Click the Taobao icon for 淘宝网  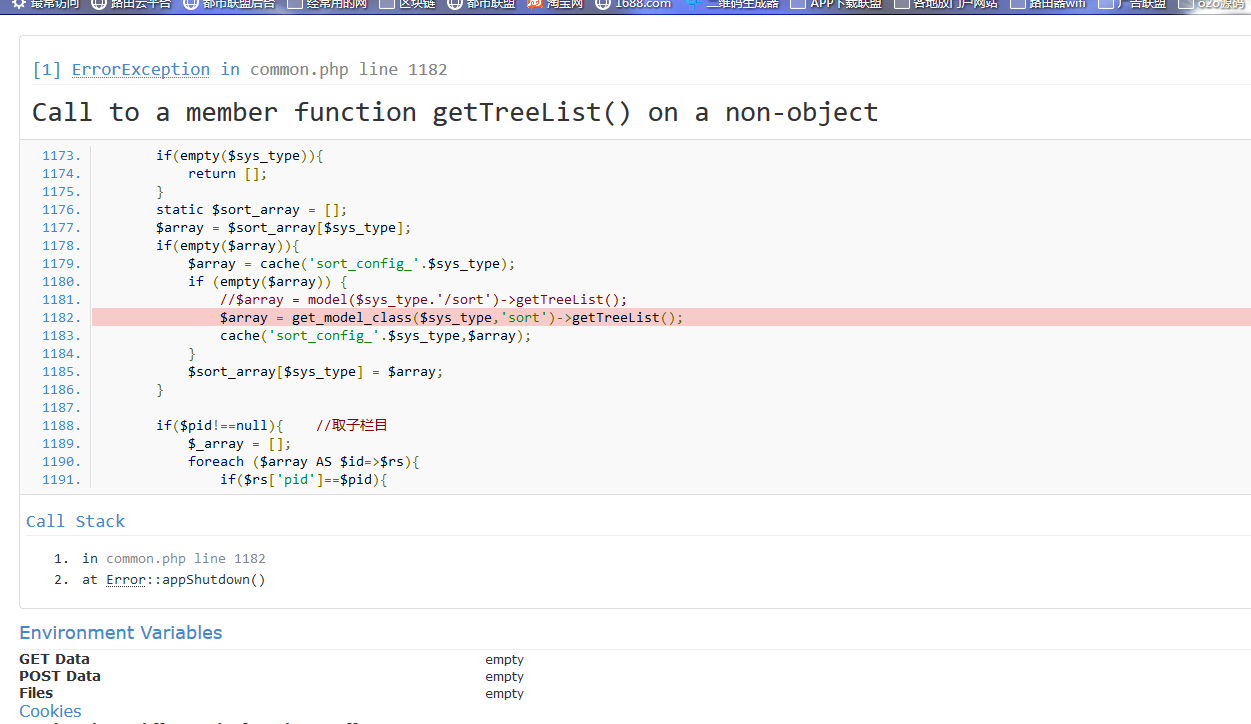tap(535, 3)
